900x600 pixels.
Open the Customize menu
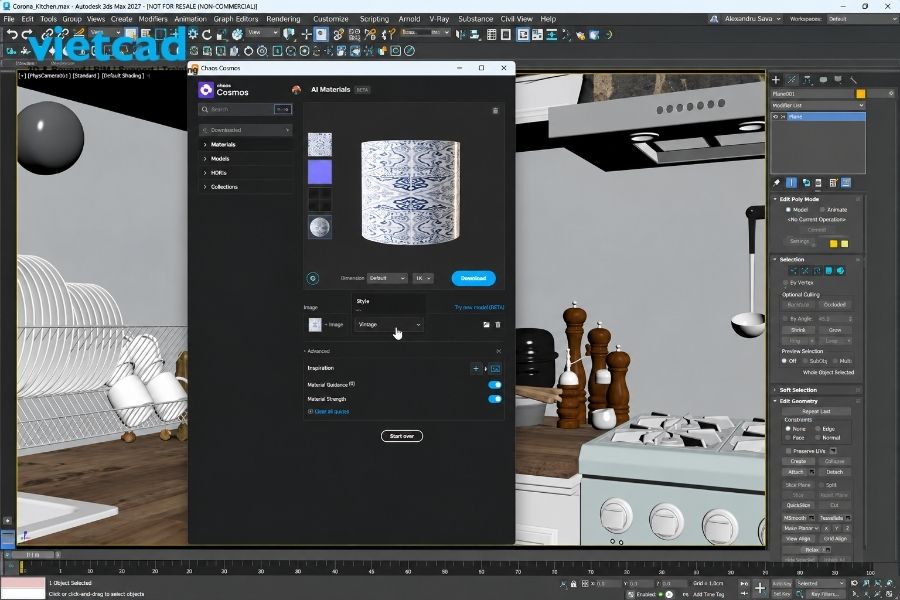[331, 19]
